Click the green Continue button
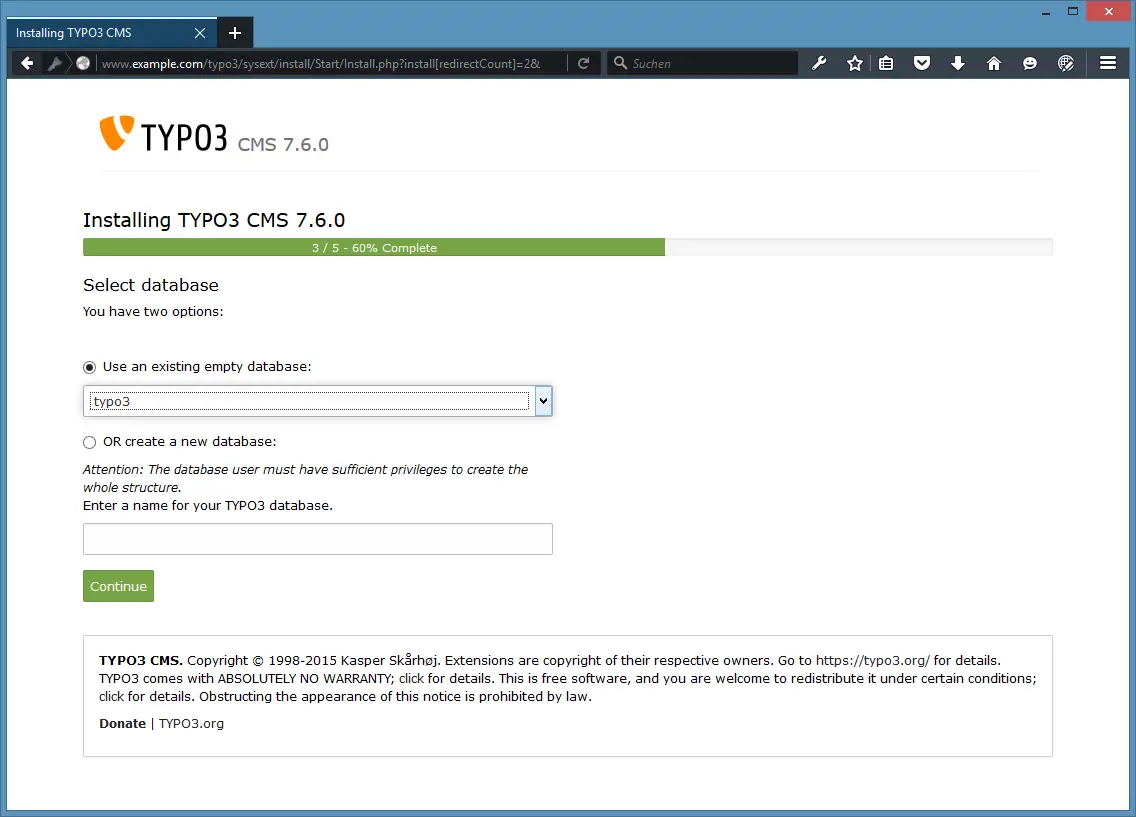1136x817 pixels. [x=118, y=586]
